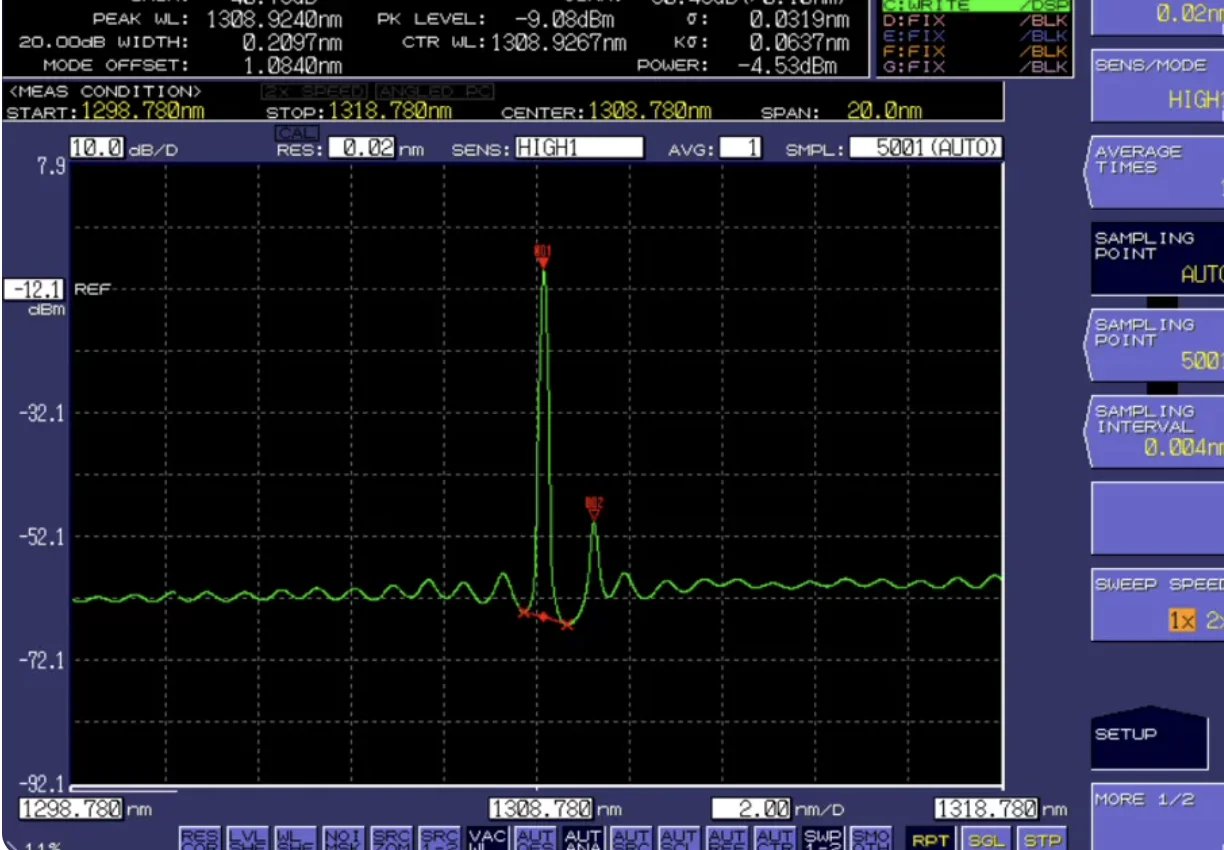Click the SMO OTH status icon
This screenshot has width=1224, height=850.
click(x=871, y=838)
